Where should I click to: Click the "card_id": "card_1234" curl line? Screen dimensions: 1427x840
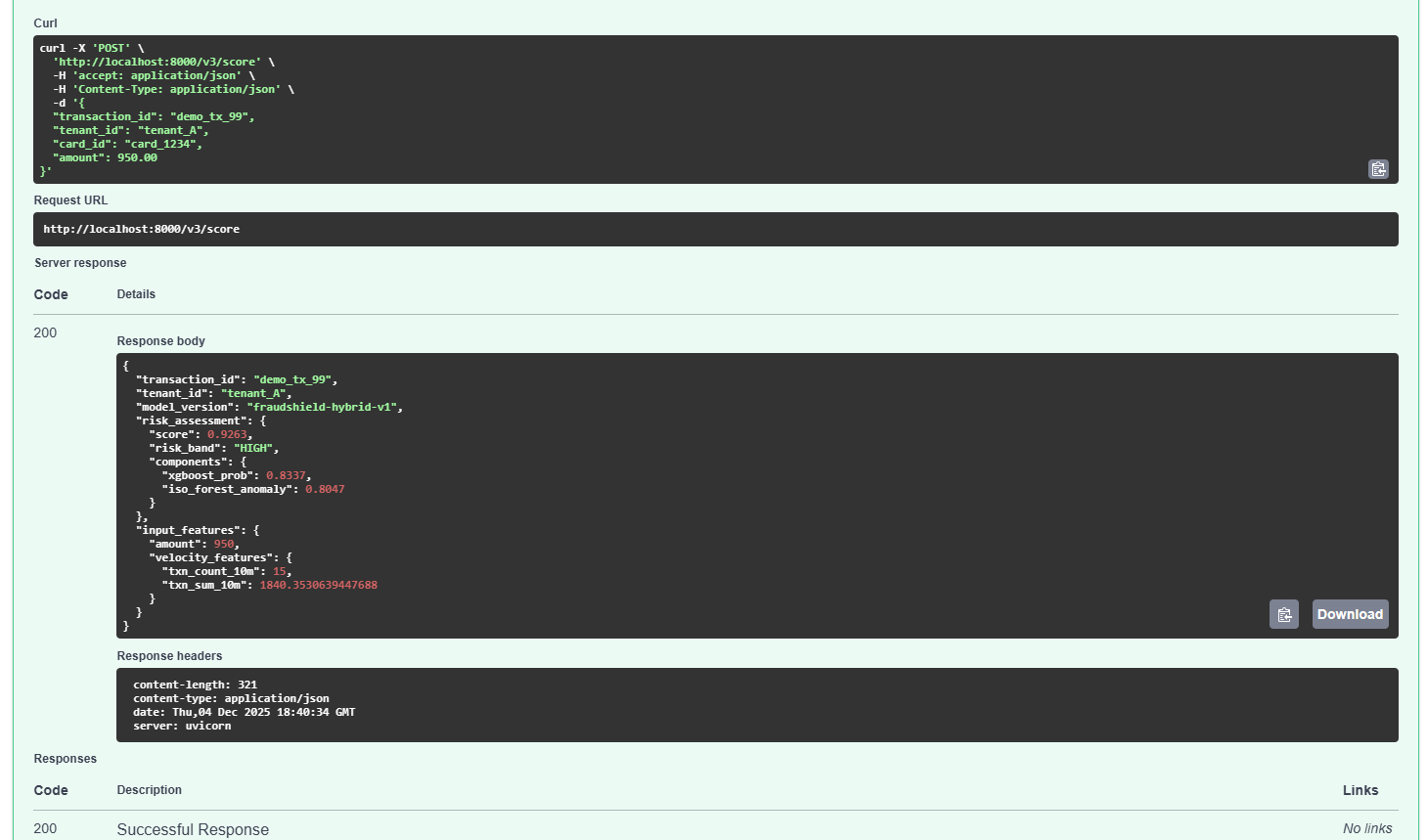click(127, 144)
